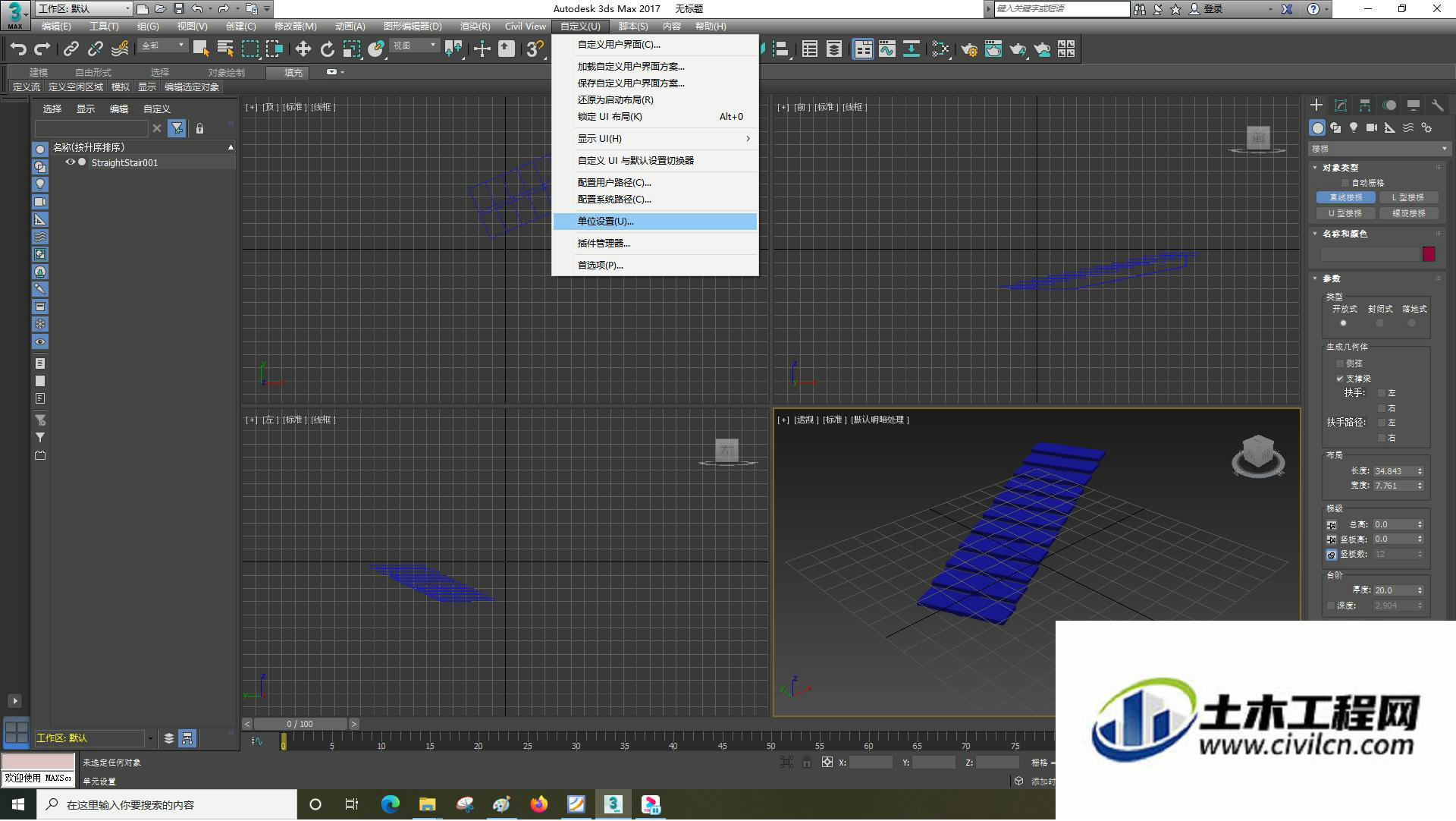Image resolution: width=1456 pixels, height=821 pixels.
Task: Open the Display panel tab
Action: pyautogui.click(x=1414, y=105)
